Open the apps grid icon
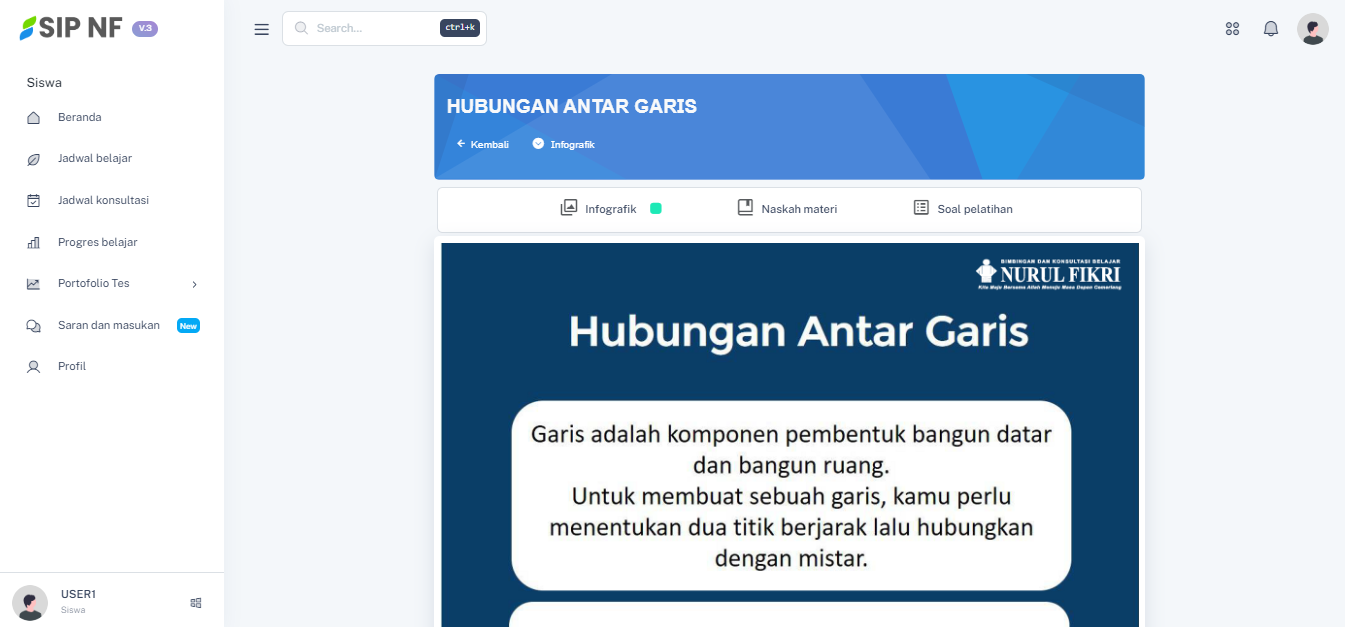This screenshot has width=1345, height=627. (x=1232, y=29)
